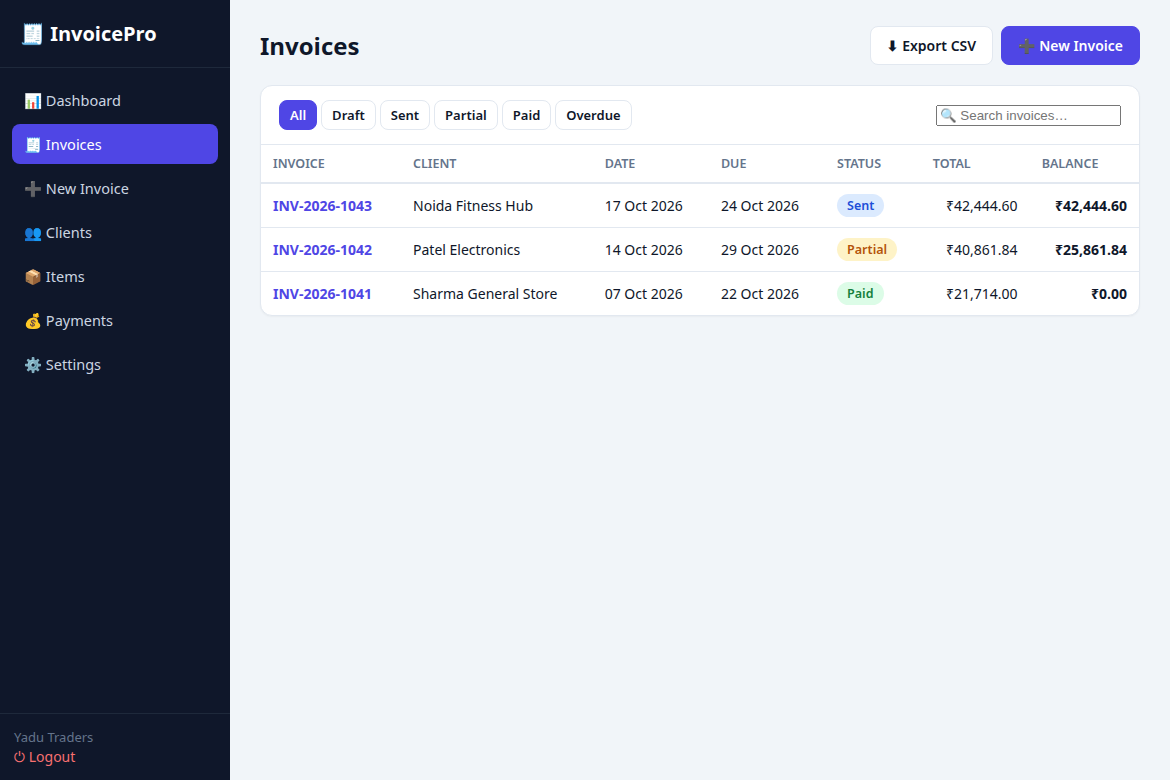1170x780 pixels.
Task: Click the Partial status badge
Action: point(867,249)
